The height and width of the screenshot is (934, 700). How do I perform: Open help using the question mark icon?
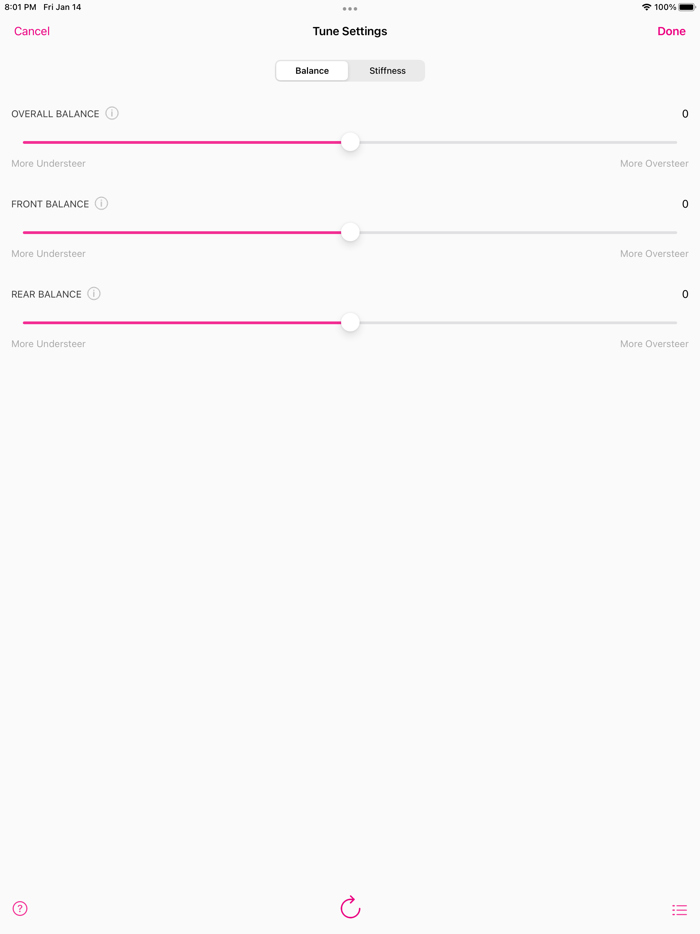click(x=19, y=908)
